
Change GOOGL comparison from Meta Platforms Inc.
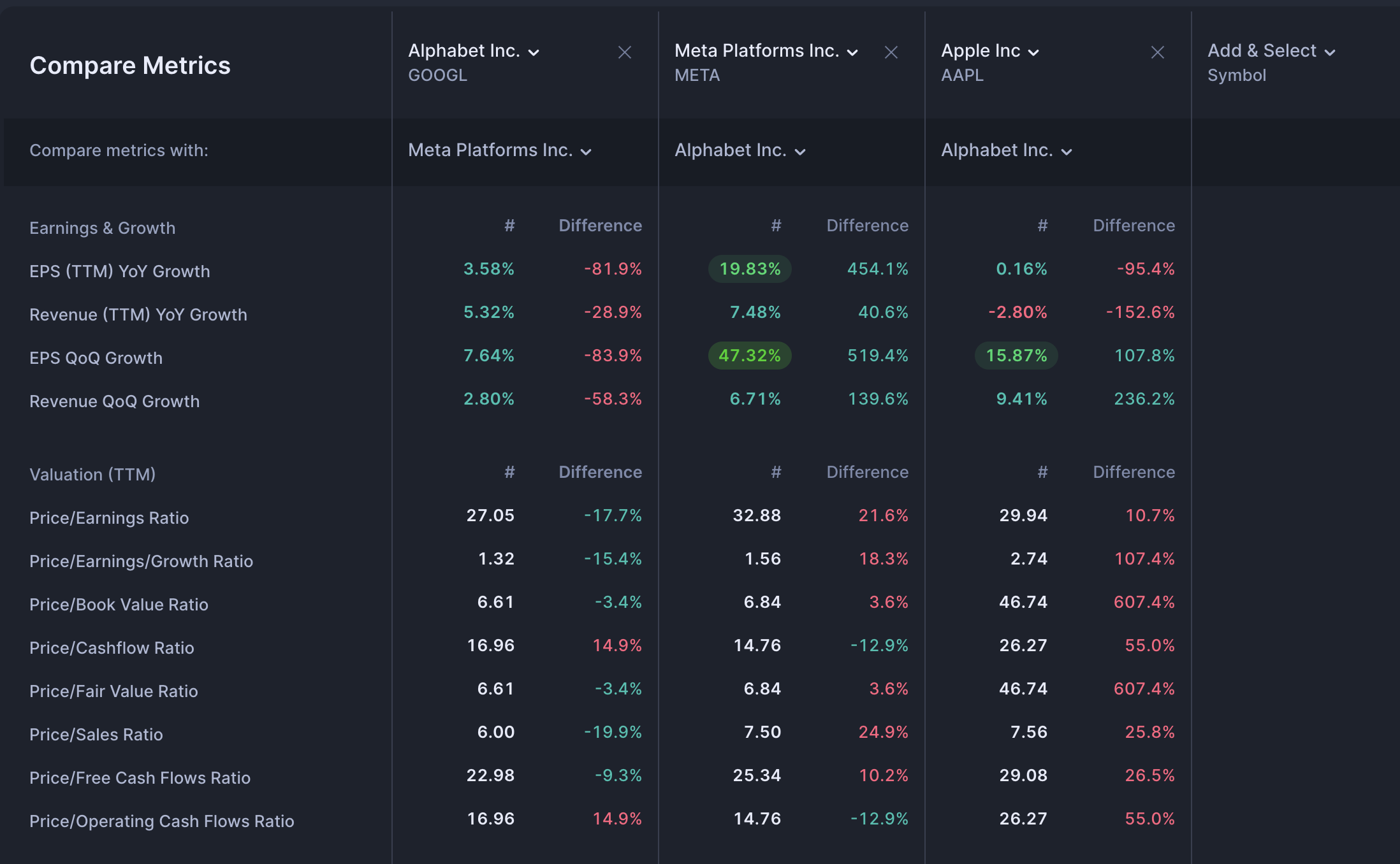coord(500,150)
